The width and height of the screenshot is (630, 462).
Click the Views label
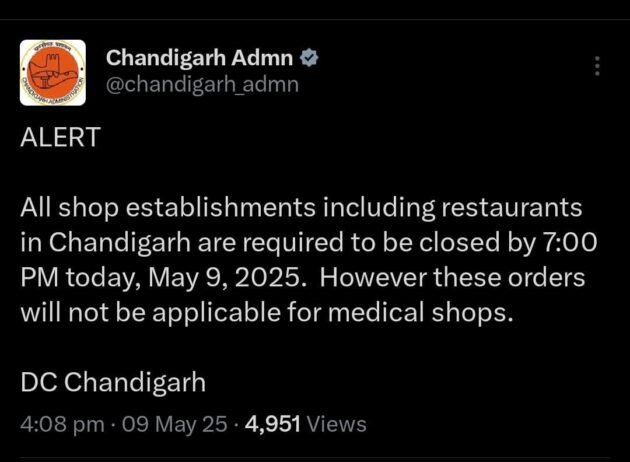click(337, 424)
